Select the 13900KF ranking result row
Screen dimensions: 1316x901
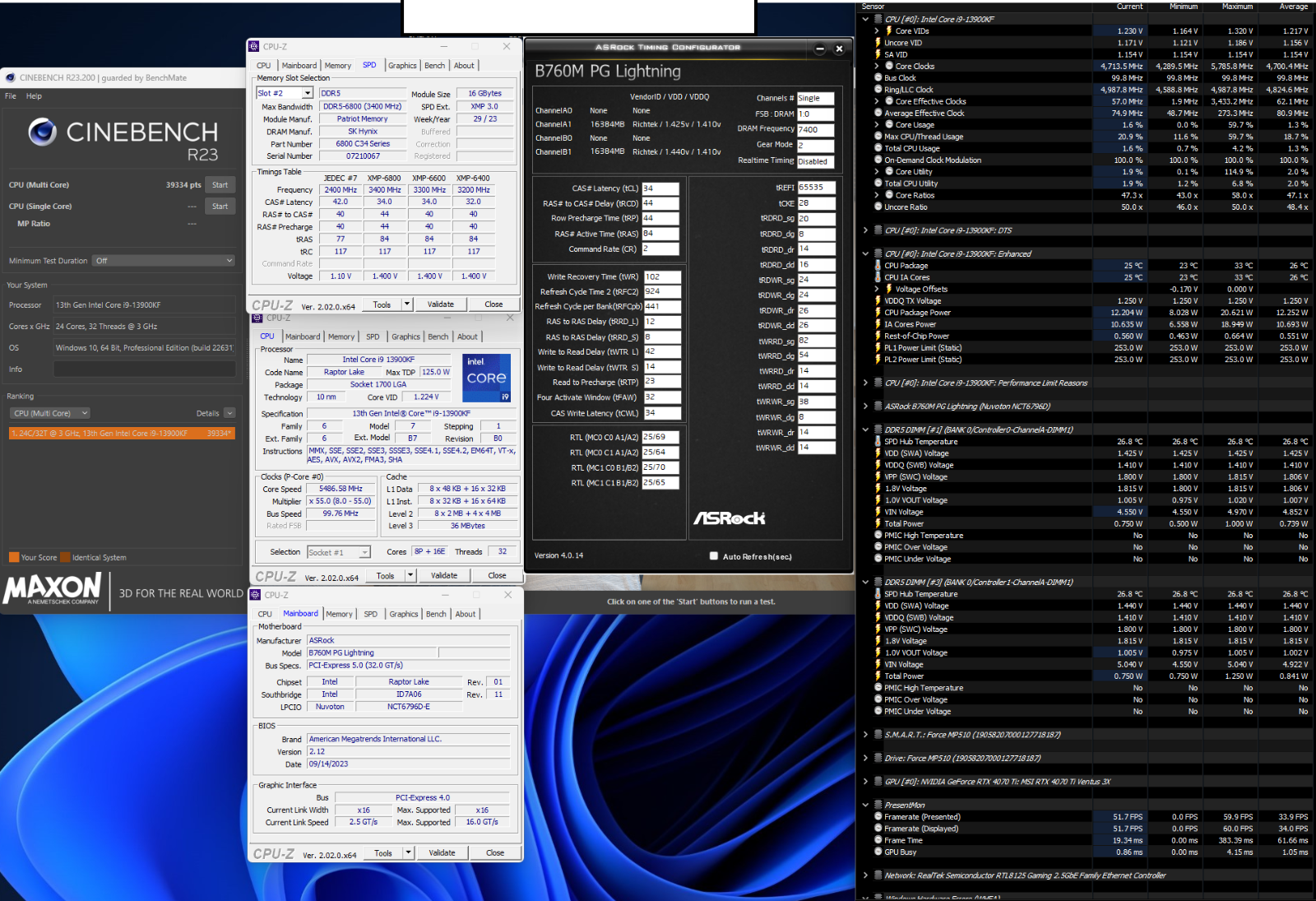[122, 433]
